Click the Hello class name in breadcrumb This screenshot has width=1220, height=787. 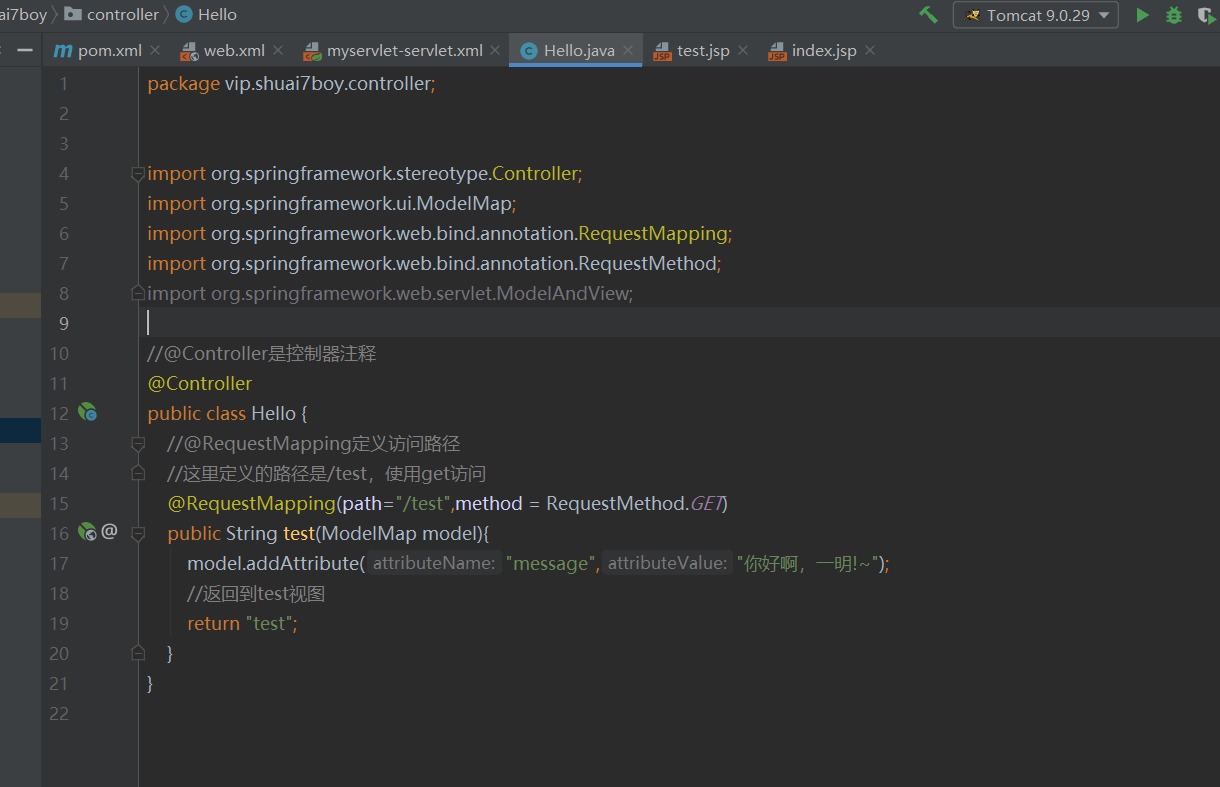217,14
